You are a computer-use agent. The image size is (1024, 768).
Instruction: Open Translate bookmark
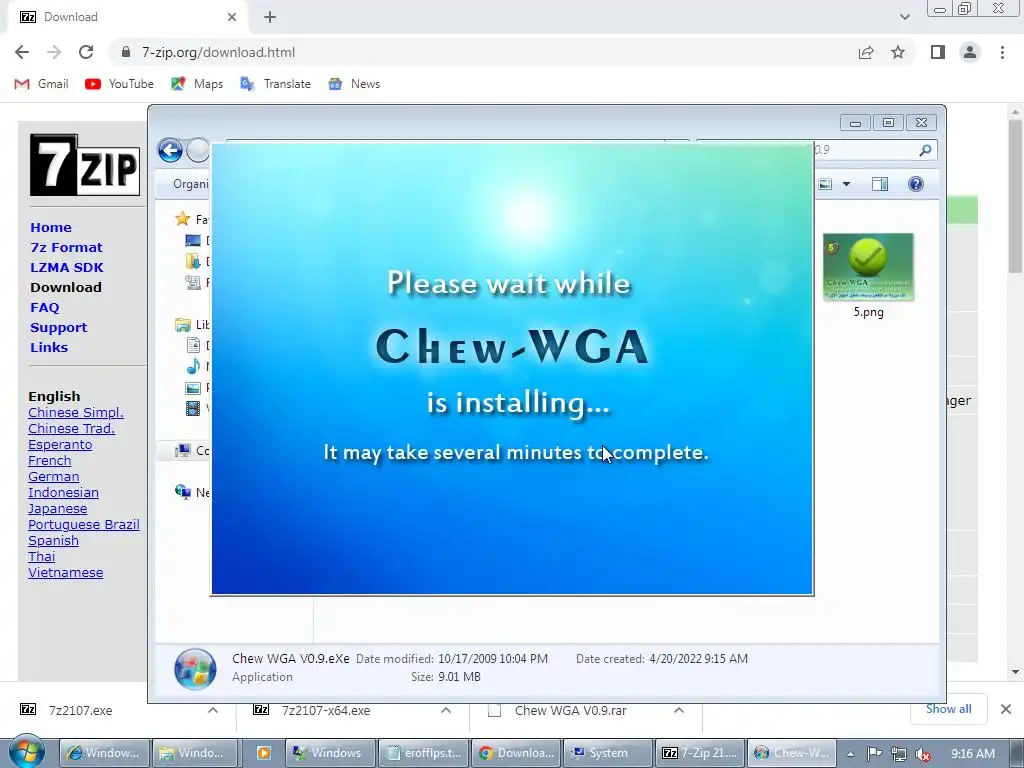click(x=275, y=84)
